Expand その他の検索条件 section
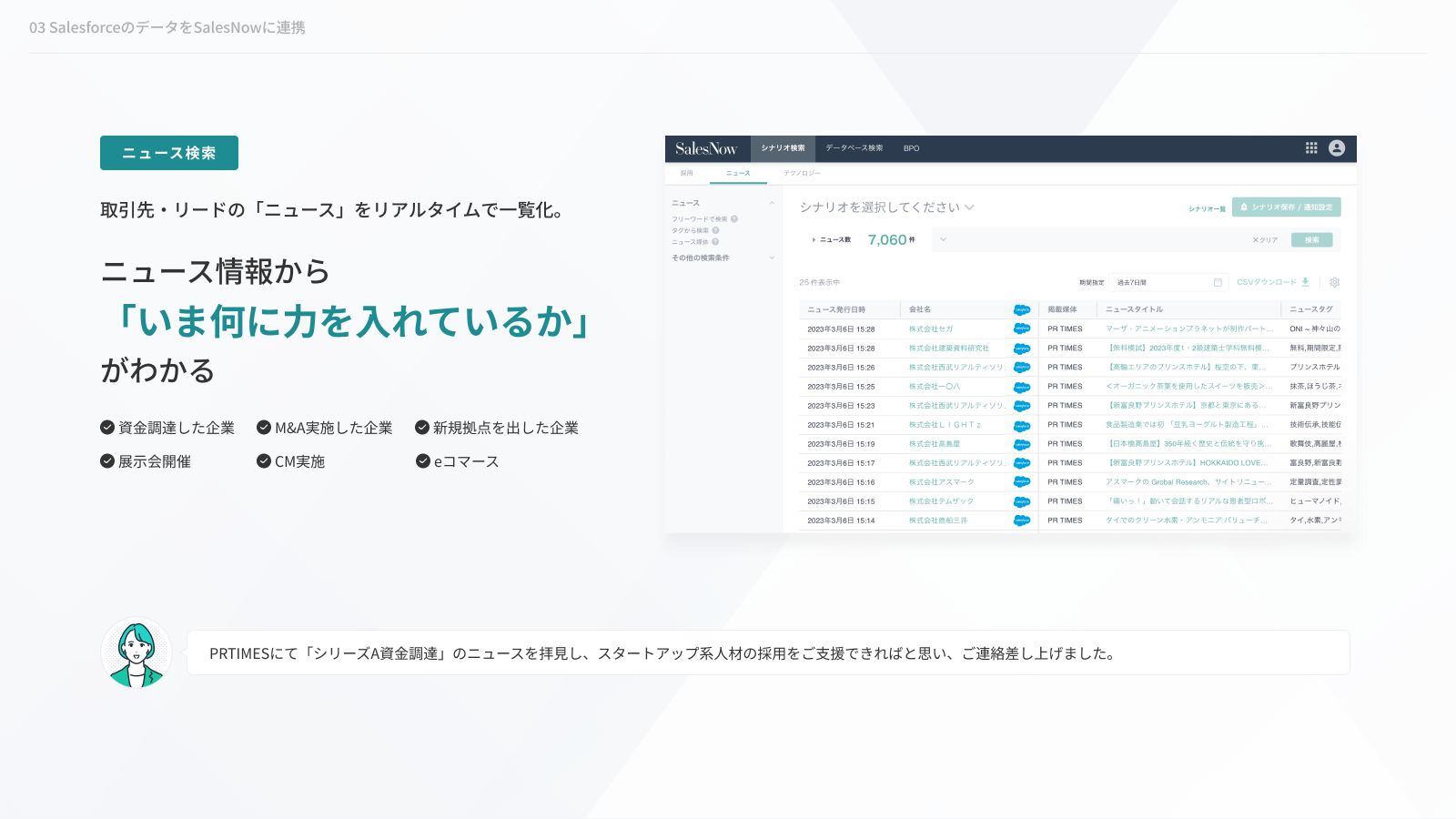 coord(772,258)
